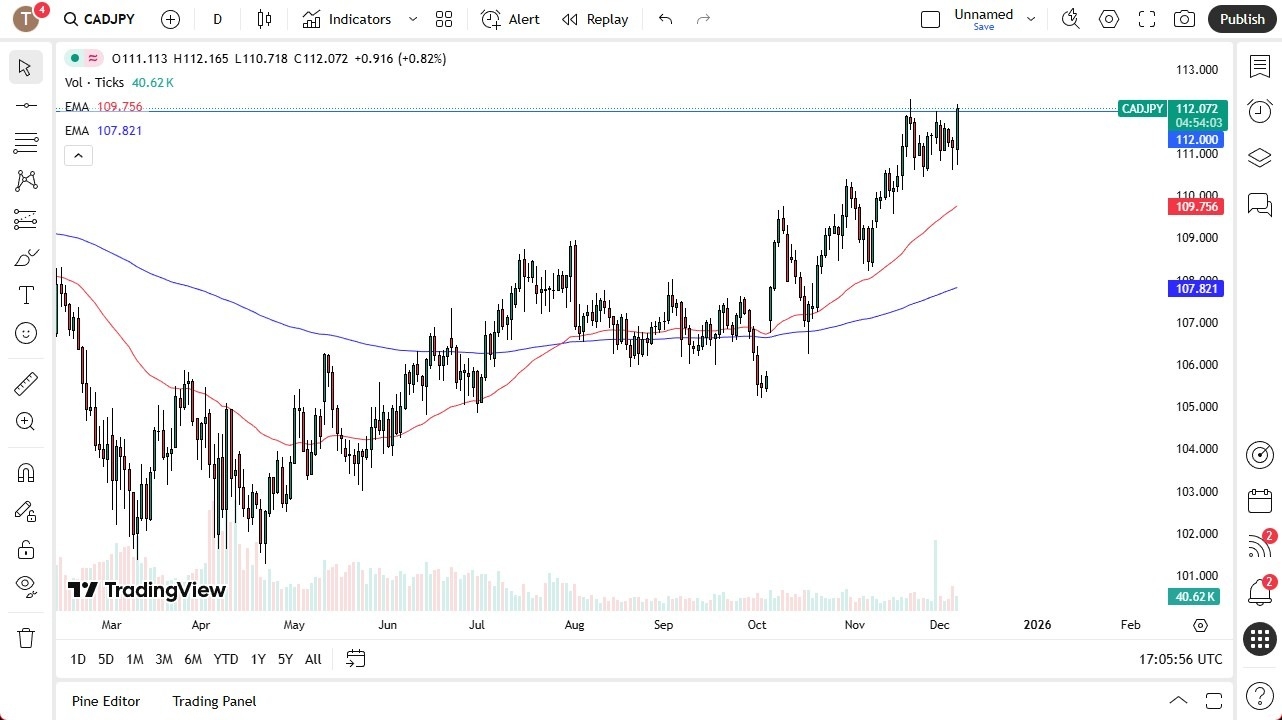Open the Trading Panel tab
1282x720 pixels.
214,701
